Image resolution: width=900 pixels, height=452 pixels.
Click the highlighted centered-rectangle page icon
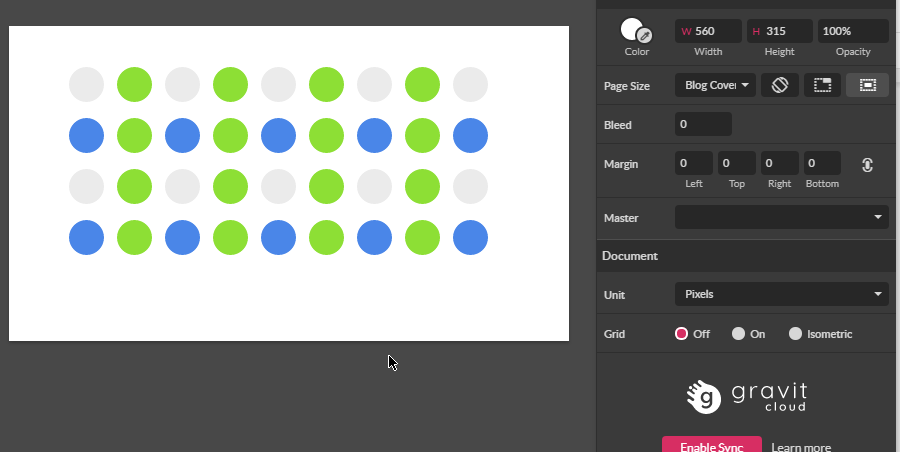[867, 85]
